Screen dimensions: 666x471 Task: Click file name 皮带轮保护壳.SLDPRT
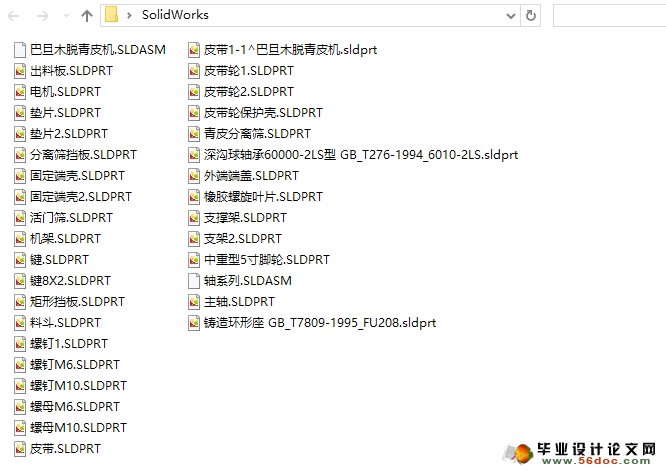(263, 113)
